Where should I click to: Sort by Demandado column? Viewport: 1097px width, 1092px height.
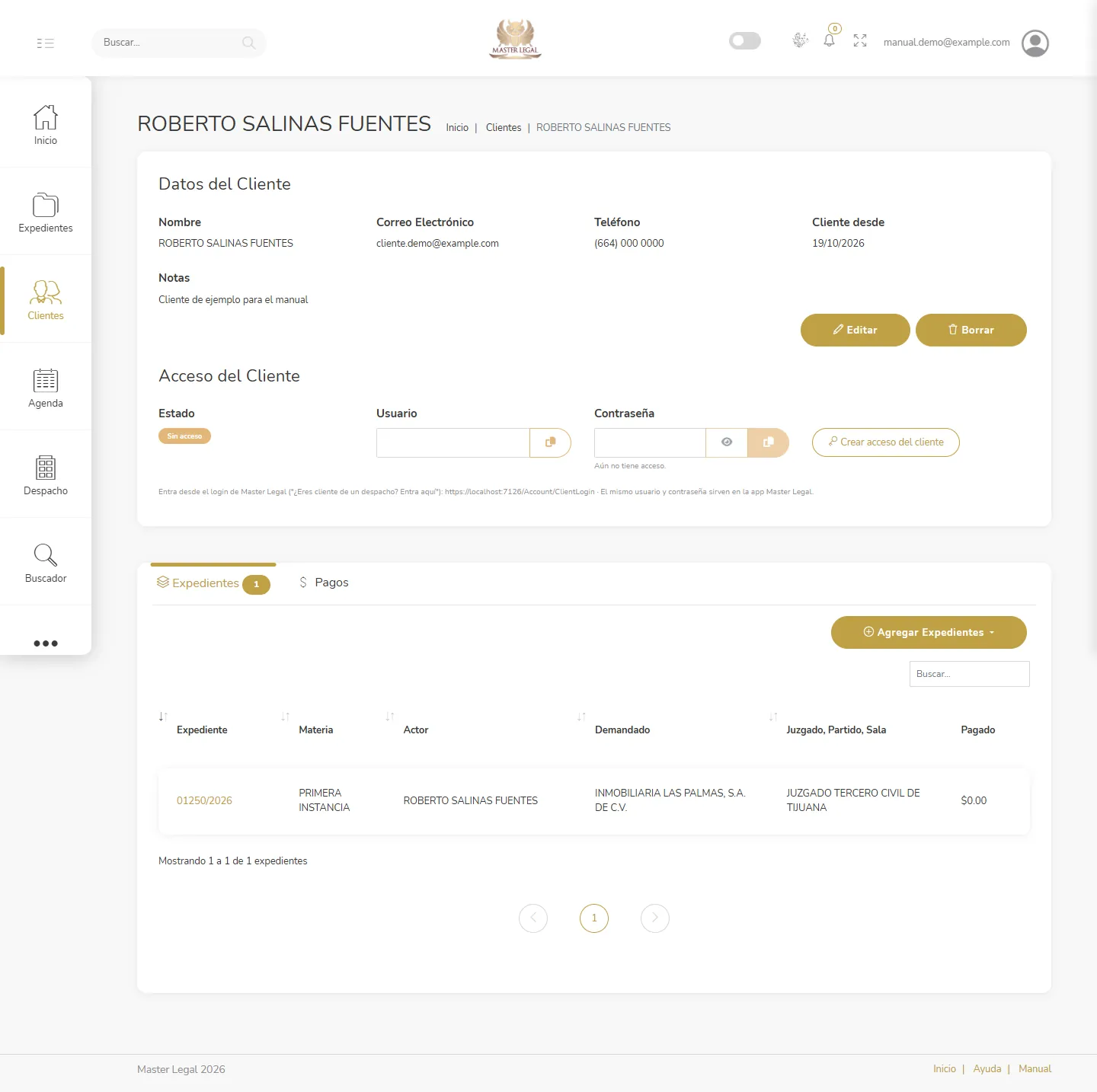pos(622,730)
